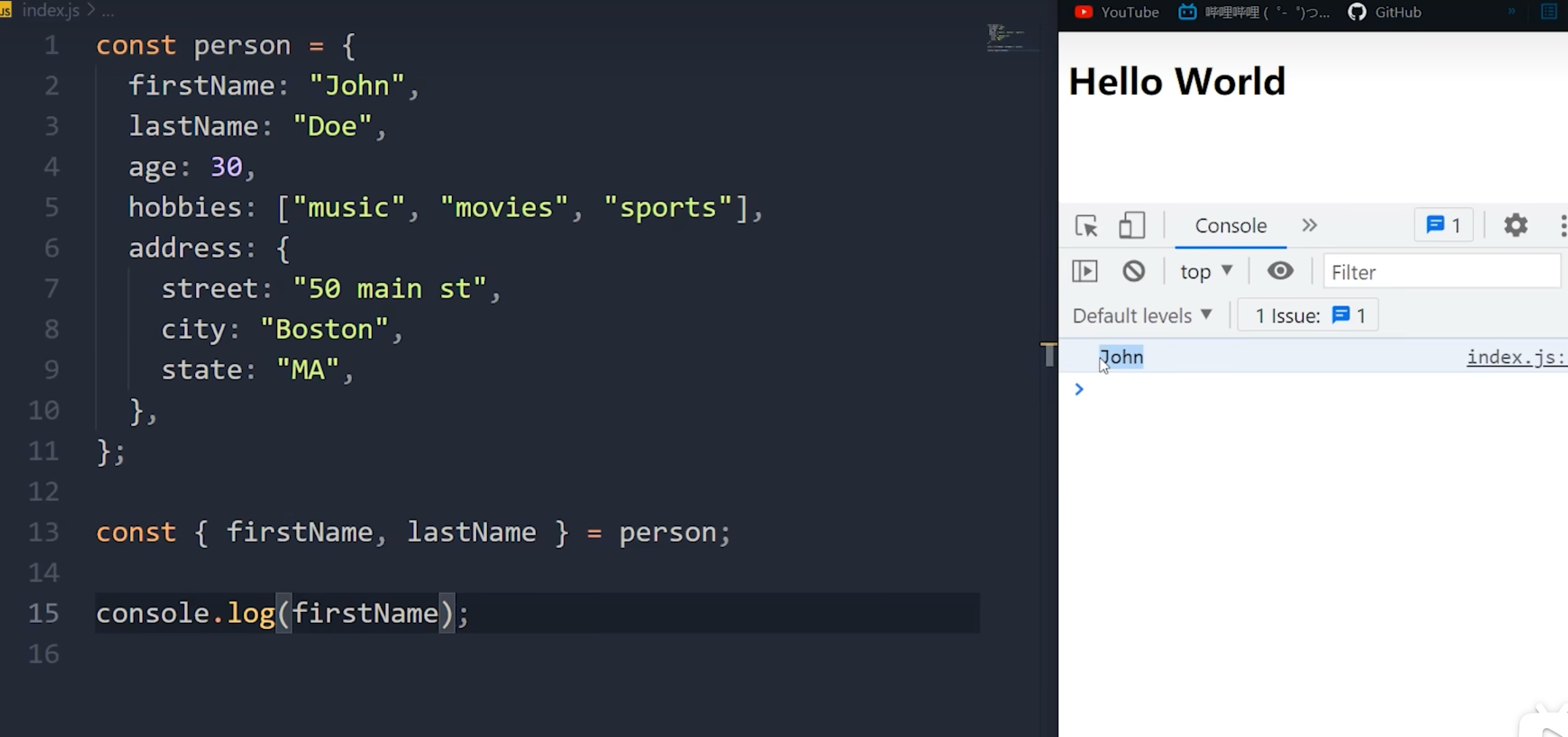The height and width of the screenshot is (737, 1568).
Task: Click the breadcrumb ellipsis after index.js
Action: point(108,12)
